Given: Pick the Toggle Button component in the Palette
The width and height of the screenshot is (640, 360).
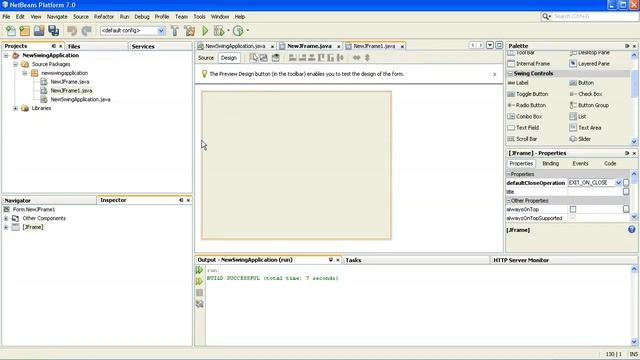Looking at the screenshot, I should click(x=528, y=94).
